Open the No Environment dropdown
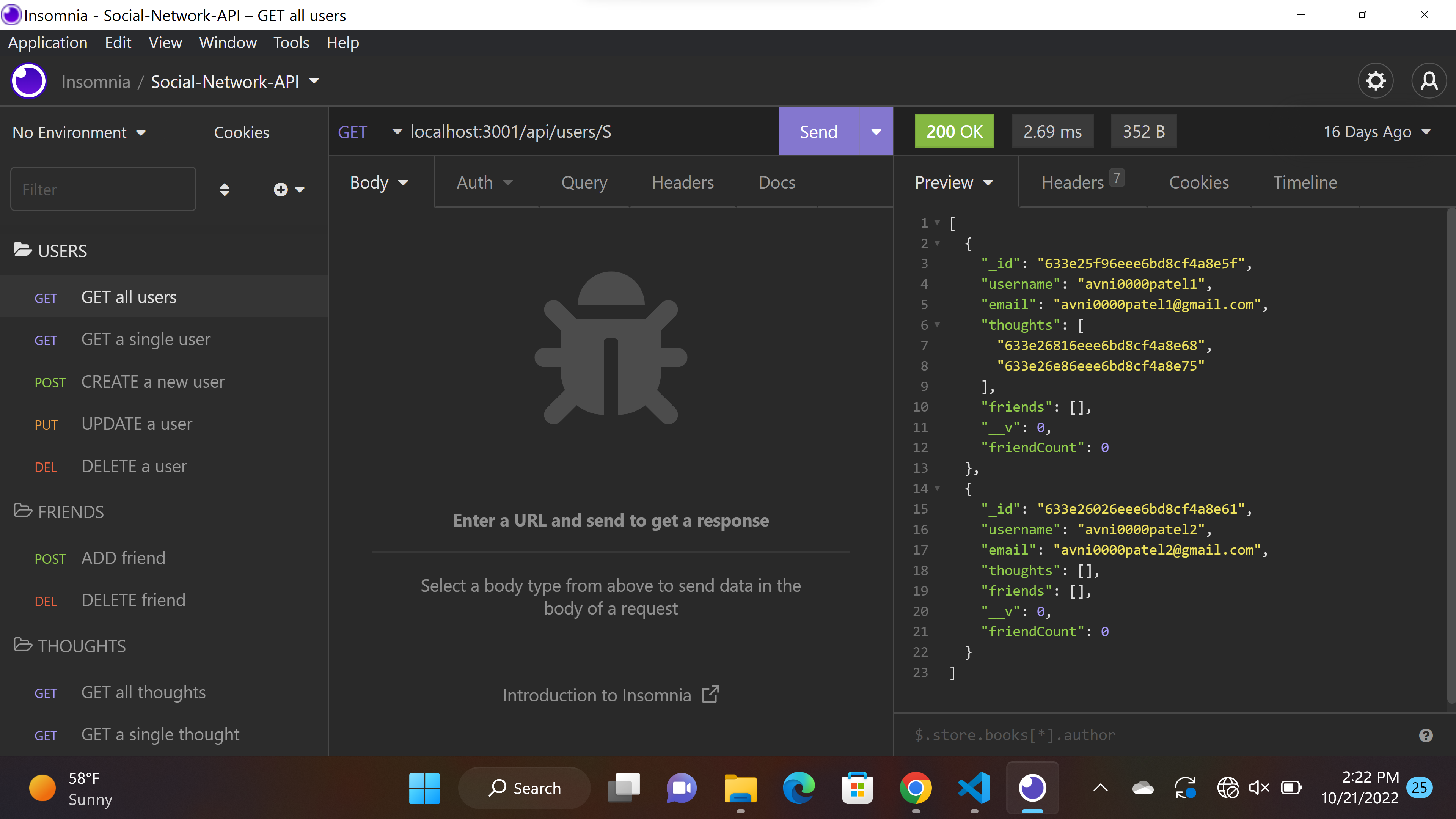The width and height of the screenshot is (1456, 819). (79, 132)
